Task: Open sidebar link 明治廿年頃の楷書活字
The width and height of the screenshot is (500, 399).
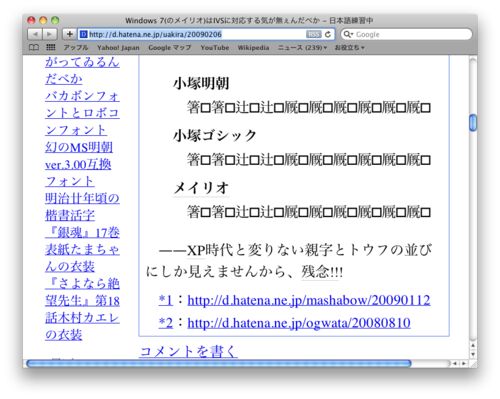Action: [x=82, y=207]
